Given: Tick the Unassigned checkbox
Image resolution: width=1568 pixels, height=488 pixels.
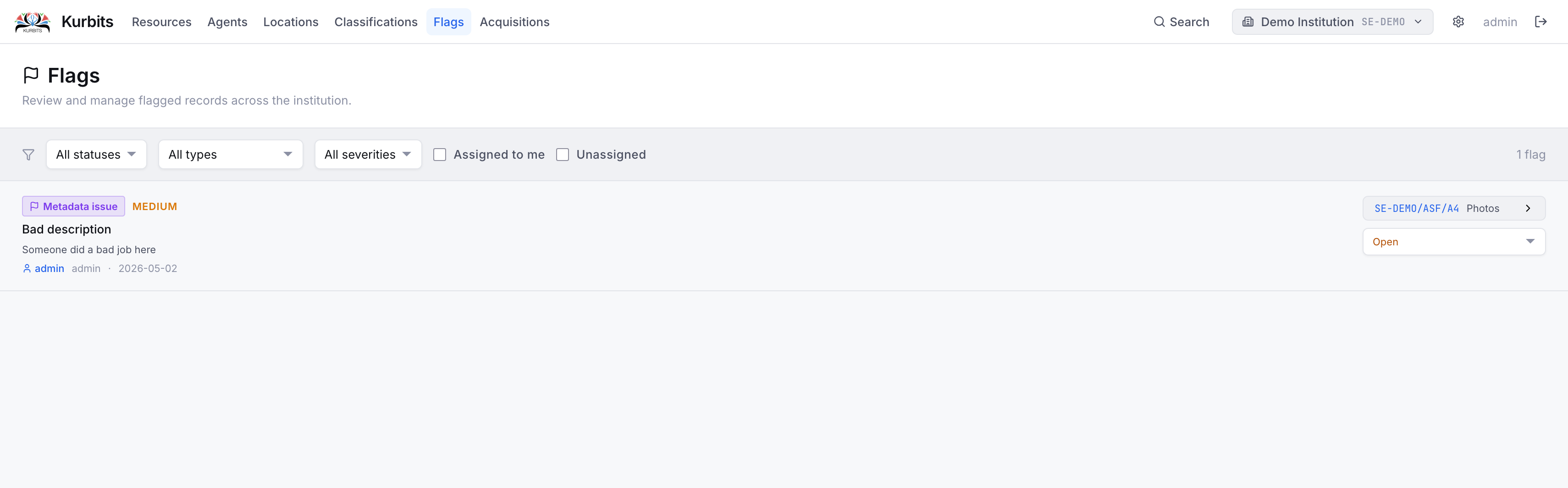Looking at the screenshot, I should 563,155.
